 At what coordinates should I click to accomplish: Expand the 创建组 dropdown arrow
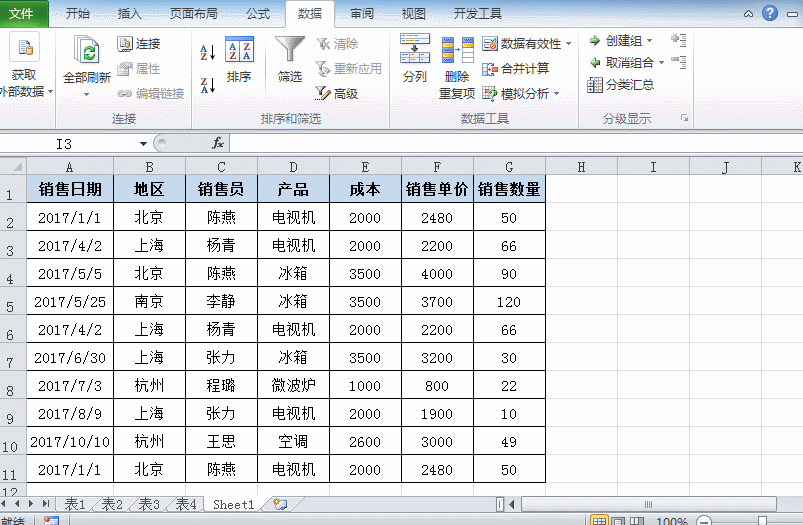(x=649, y=40)
